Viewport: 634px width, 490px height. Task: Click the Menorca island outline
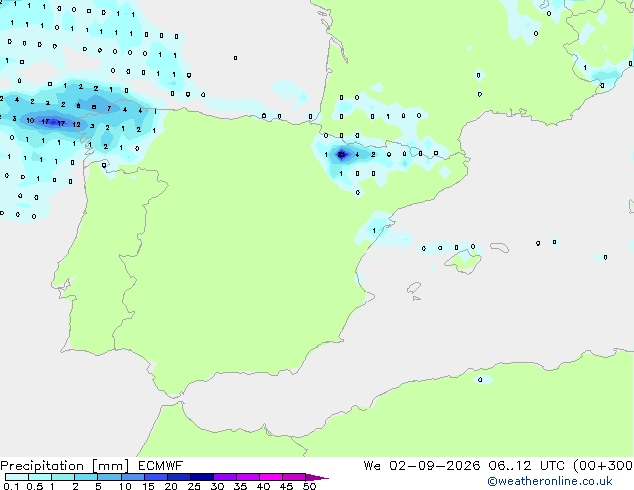click(500, 247)
